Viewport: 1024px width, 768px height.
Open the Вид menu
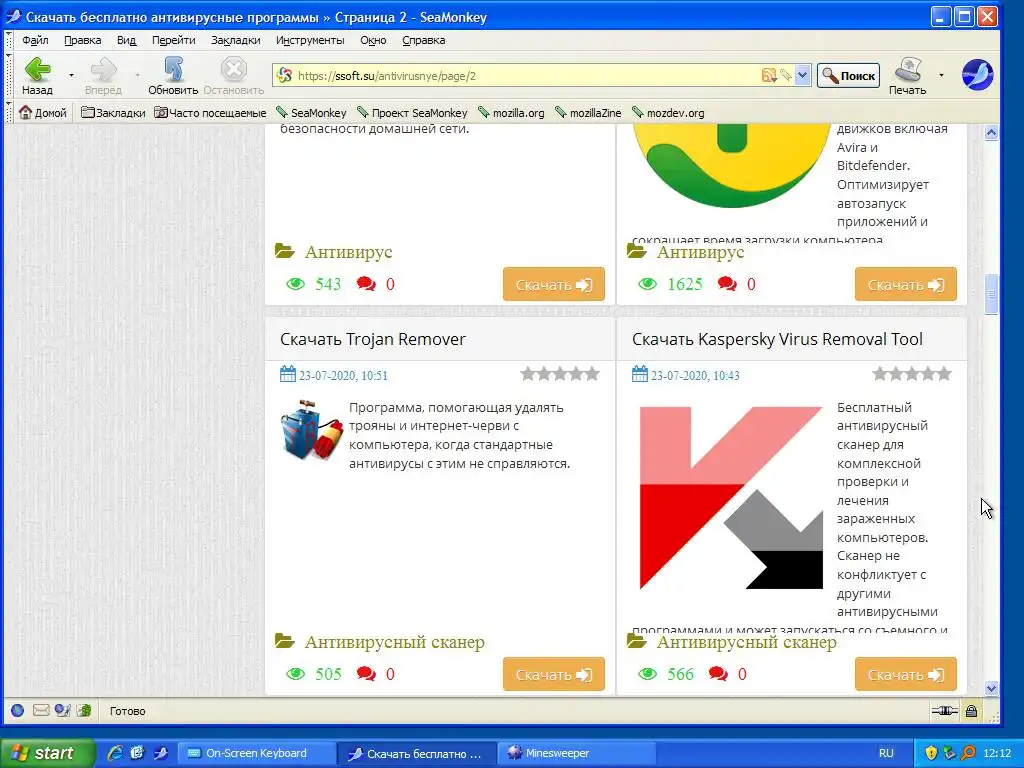(126, 40)
